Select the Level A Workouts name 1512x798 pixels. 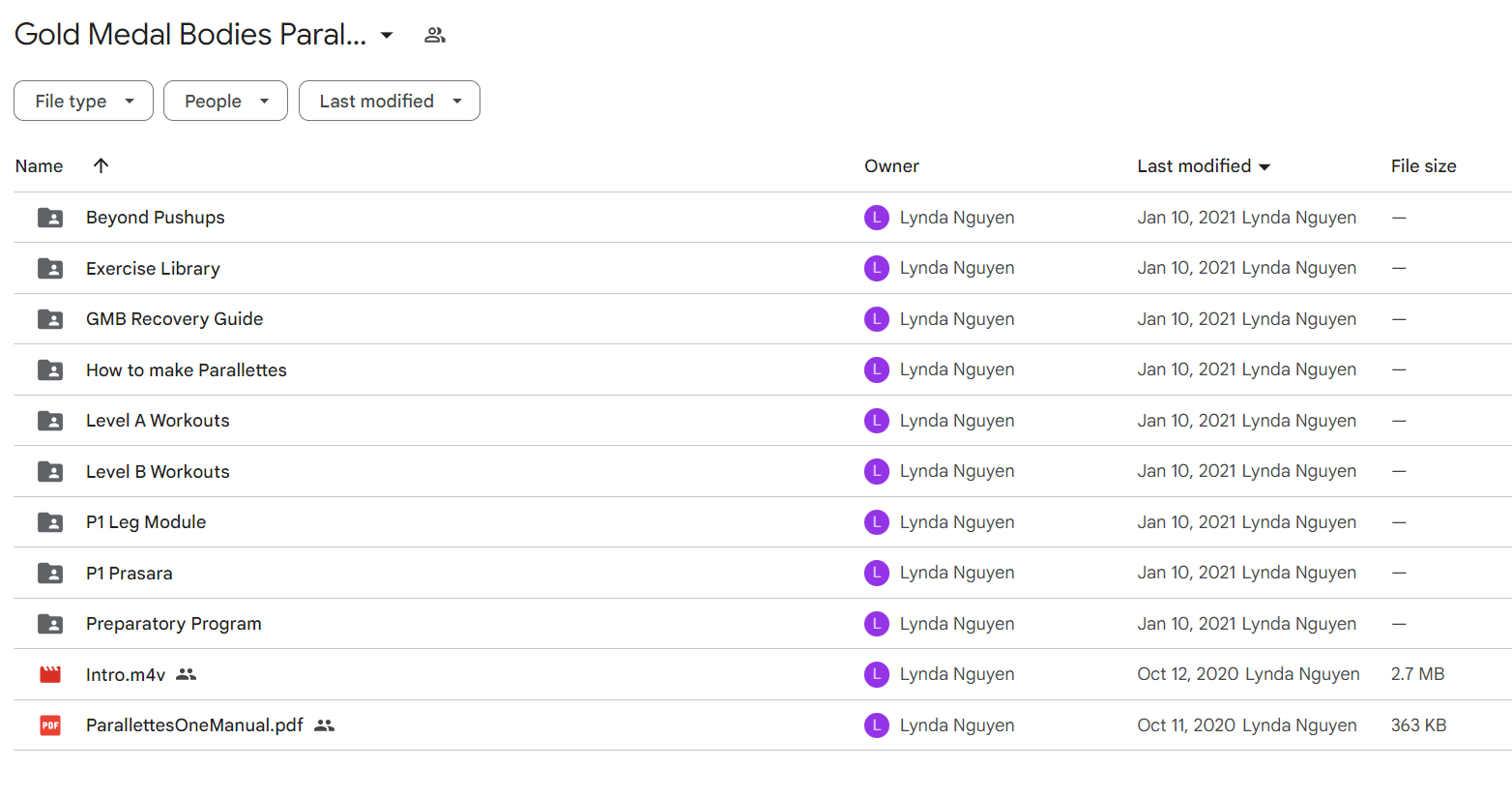coord(158,421)
